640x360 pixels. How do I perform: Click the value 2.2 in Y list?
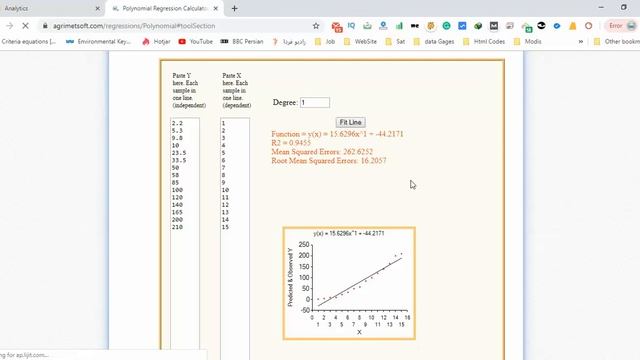tap(177, 123)
